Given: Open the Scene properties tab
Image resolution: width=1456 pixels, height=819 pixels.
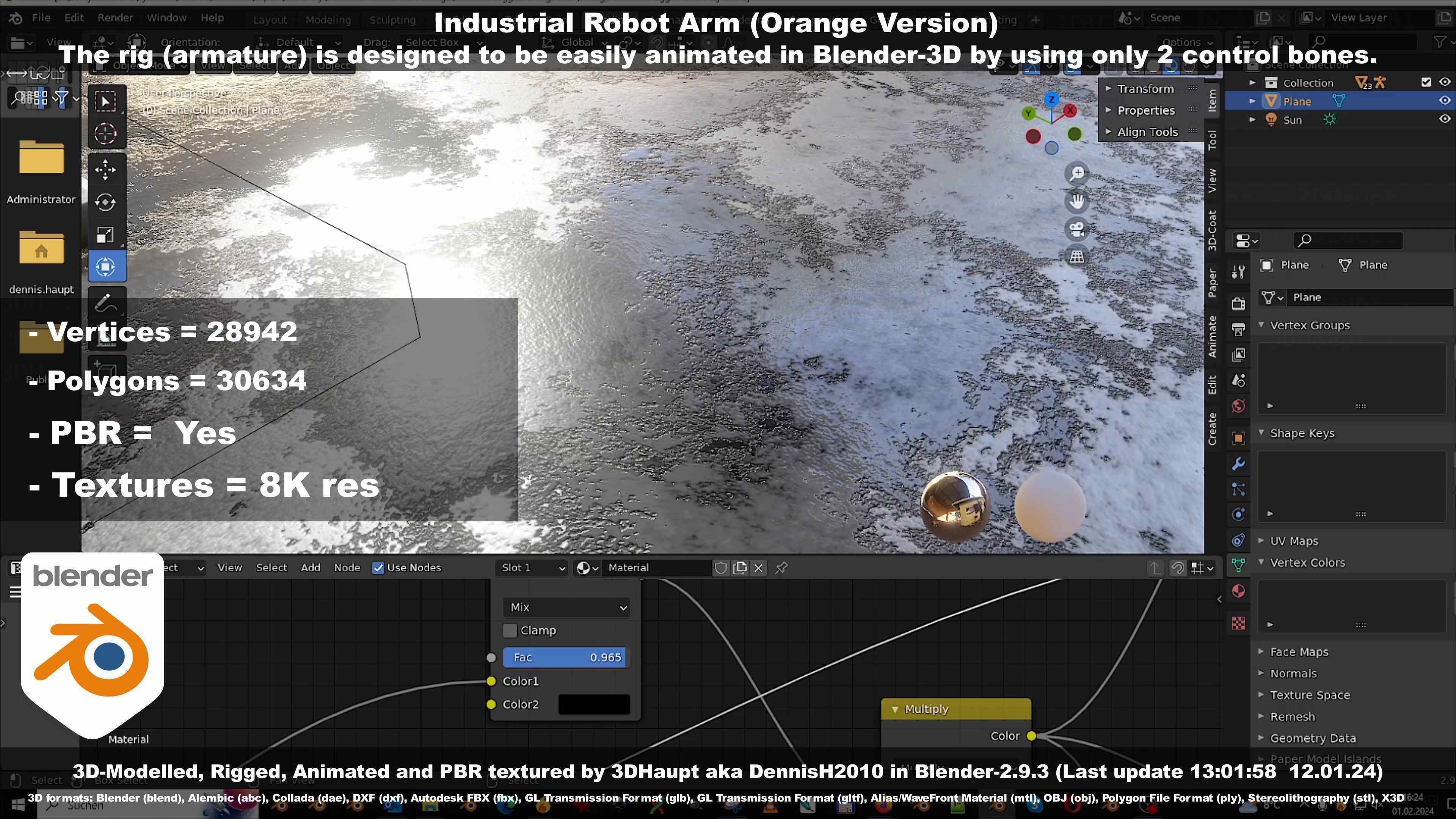Looking at the screenshot, I should [x=1238, y=380].
